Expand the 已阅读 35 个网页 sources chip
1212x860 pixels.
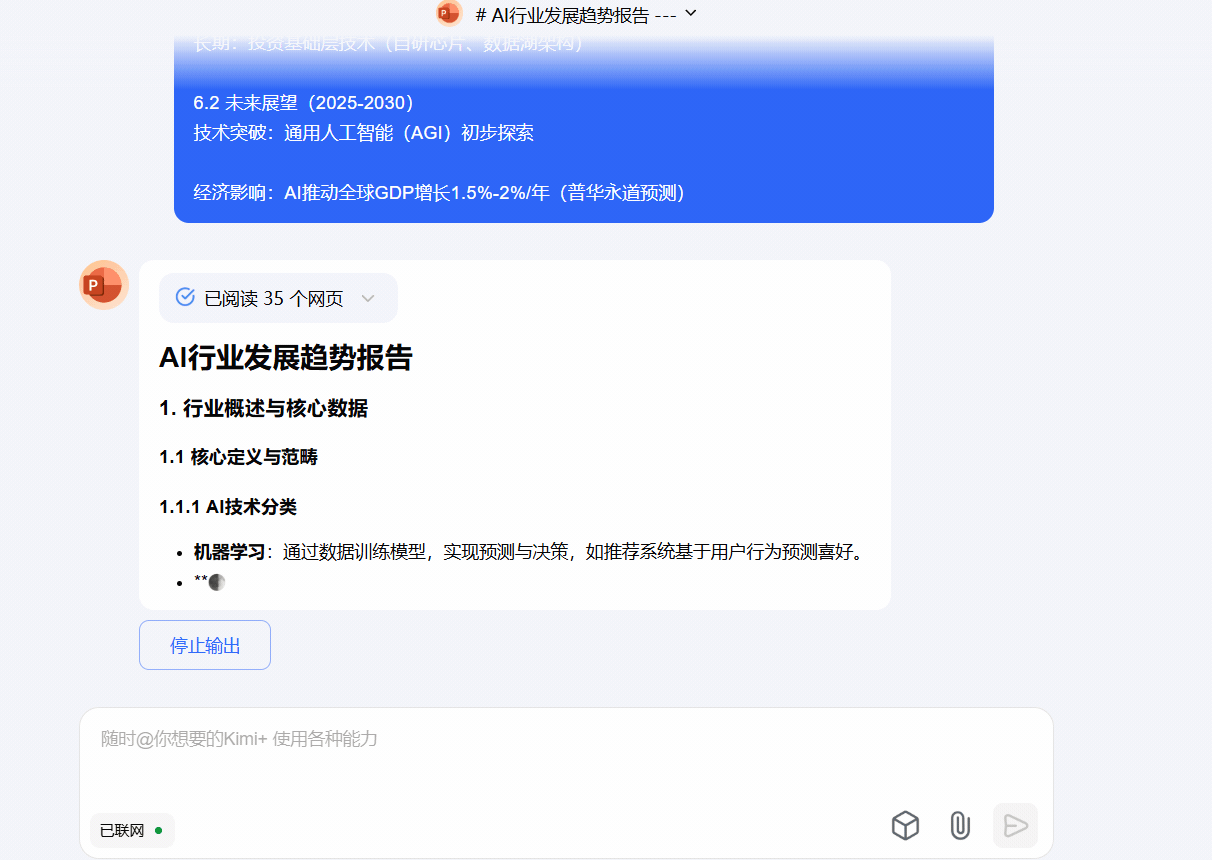(277, 298)
